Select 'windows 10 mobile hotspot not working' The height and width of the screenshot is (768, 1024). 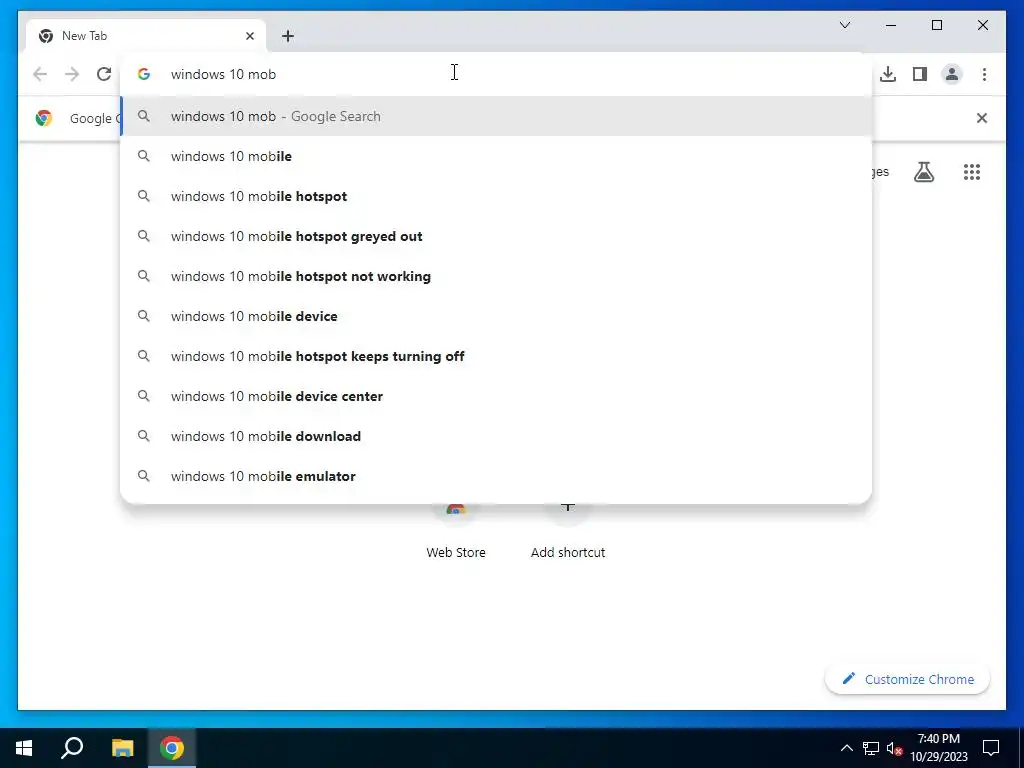click(496, 276)
